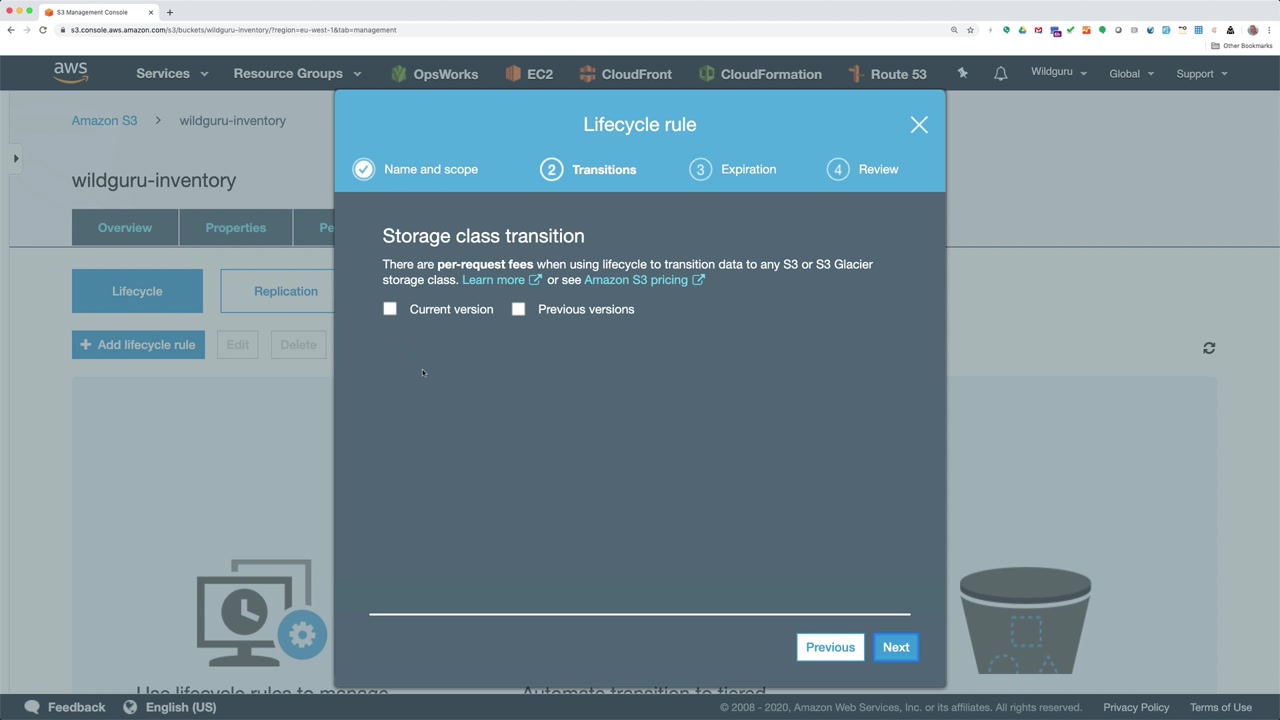The height and width of the screenshot is (720, 1280).
Task: Open the Wildguru account dropdown
Action: tap(1059, 72)
